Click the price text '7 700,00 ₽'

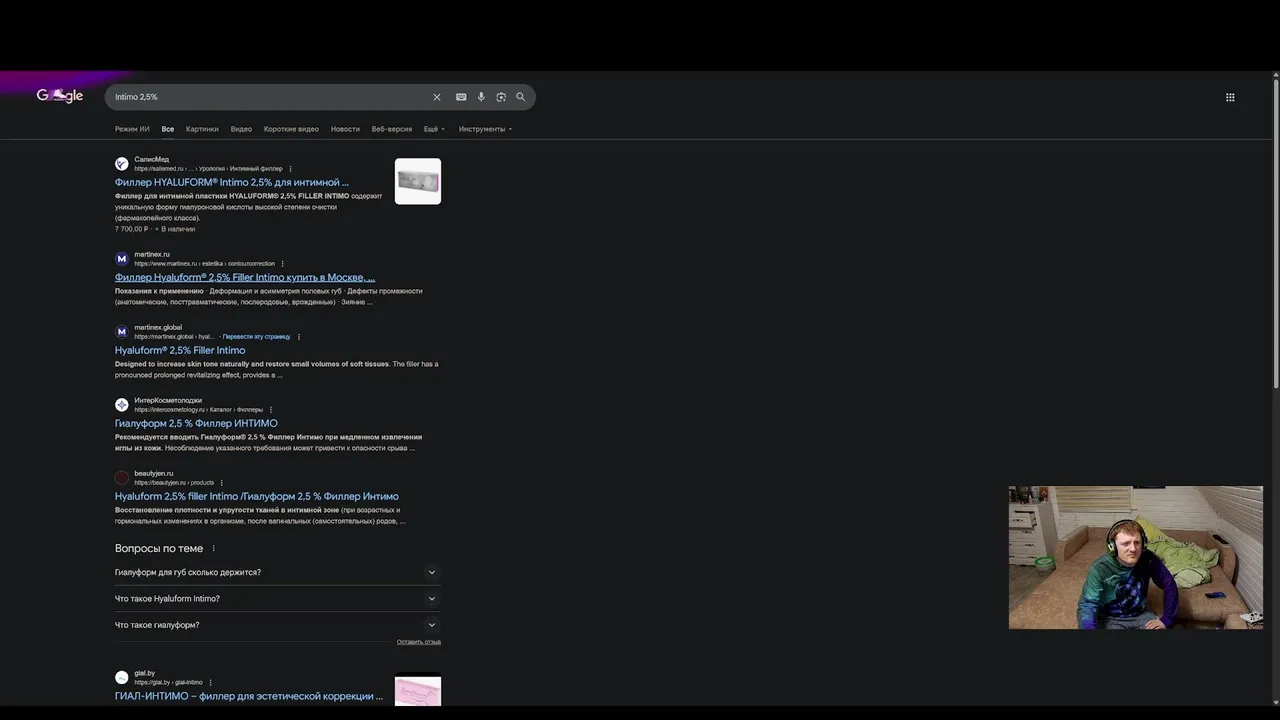tap(132, 229)
